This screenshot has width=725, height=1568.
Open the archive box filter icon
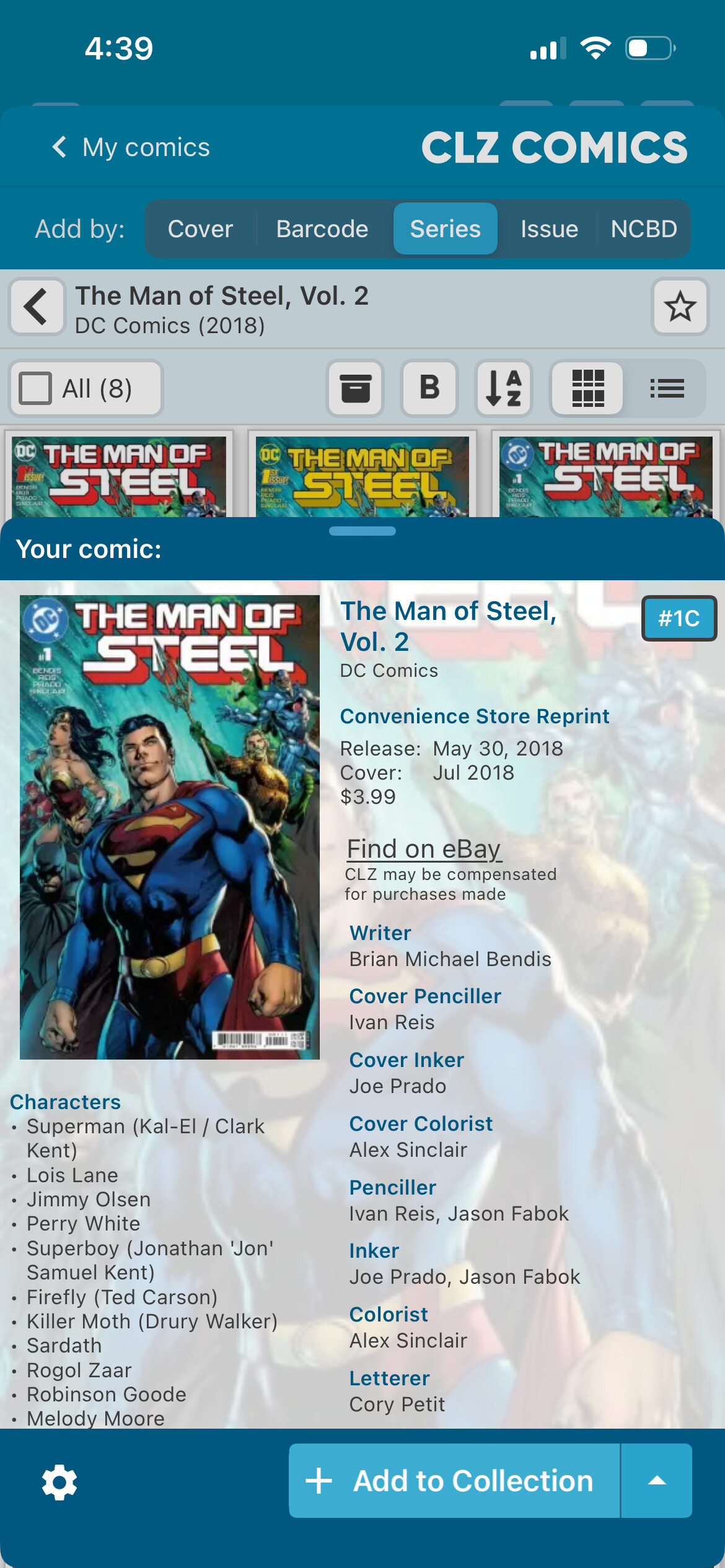click(355, 389)
